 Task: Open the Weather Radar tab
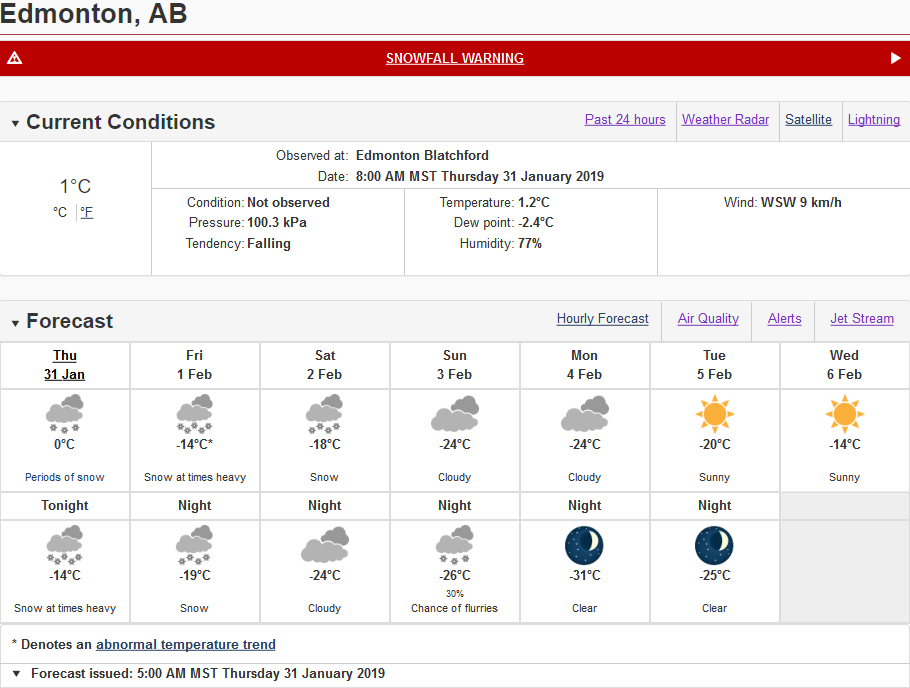725,120
